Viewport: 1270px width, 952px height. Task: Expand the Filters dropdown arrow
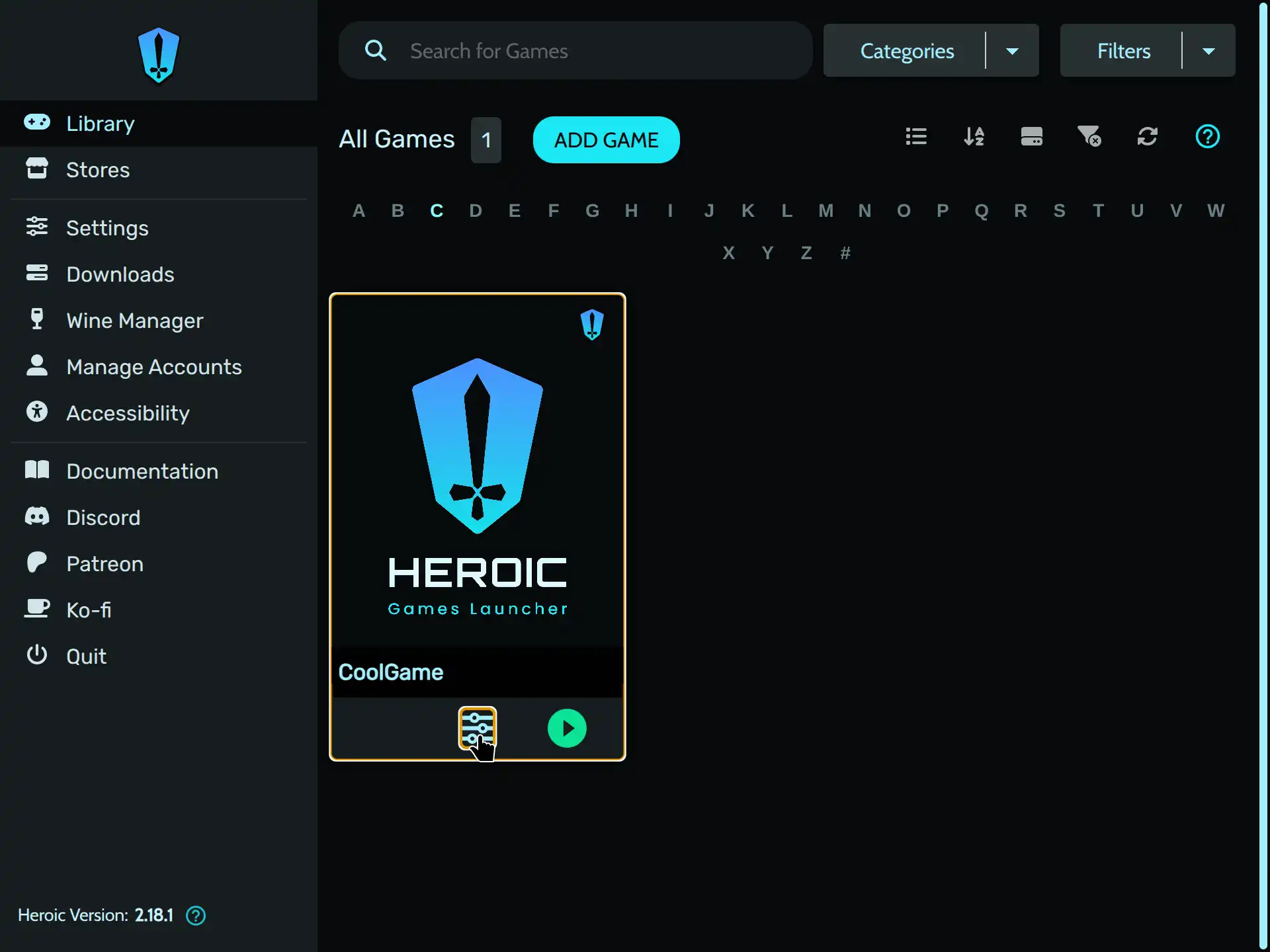[x=1209, y=50]
